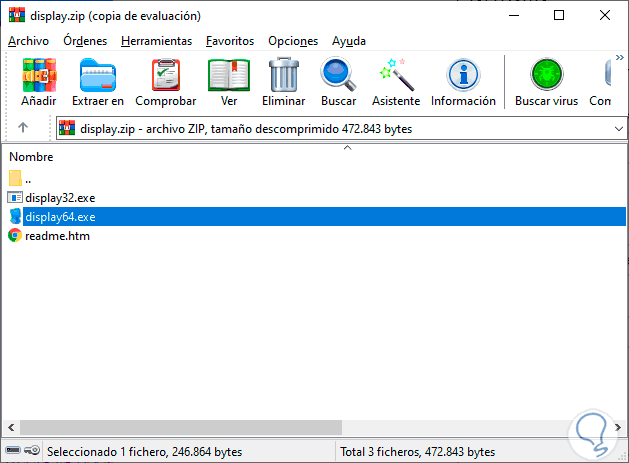Click the Añadir toolbar icon
This screenshot has height=463, width=629.
39,75
